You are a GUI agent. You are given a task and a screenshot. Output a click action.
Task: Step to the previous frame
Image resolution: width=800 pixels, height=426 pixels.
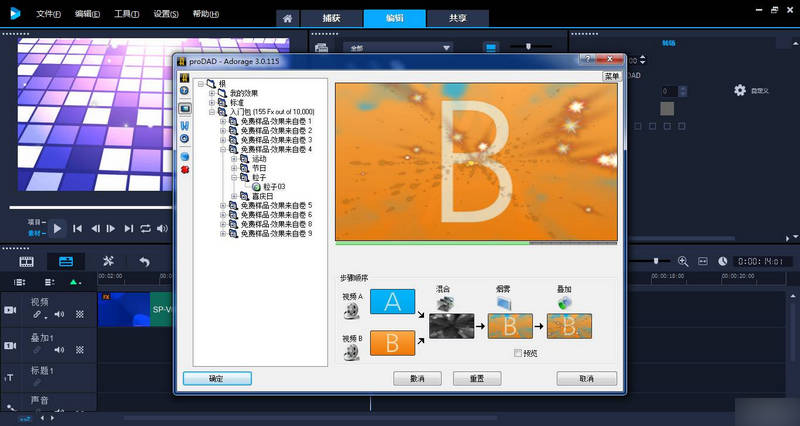tap(95, 229)
